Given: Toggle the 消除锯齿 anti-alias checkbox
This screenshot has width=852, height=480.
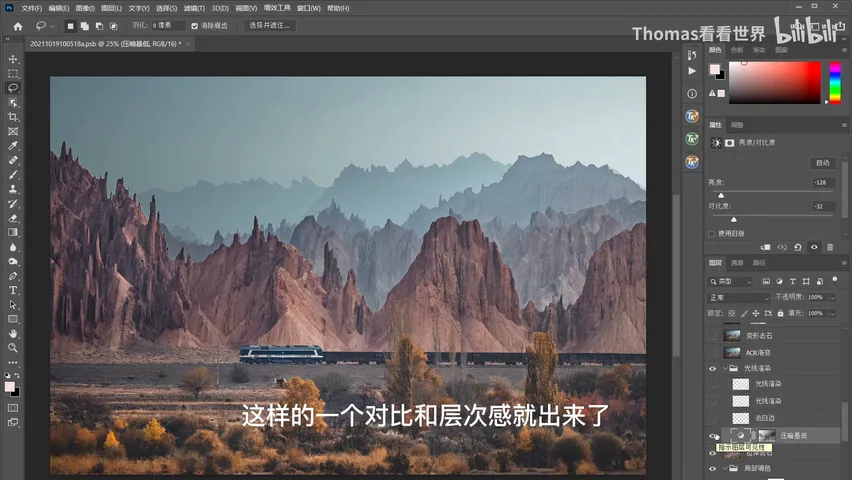Looking at the screenshot, I should click(195, 26).
